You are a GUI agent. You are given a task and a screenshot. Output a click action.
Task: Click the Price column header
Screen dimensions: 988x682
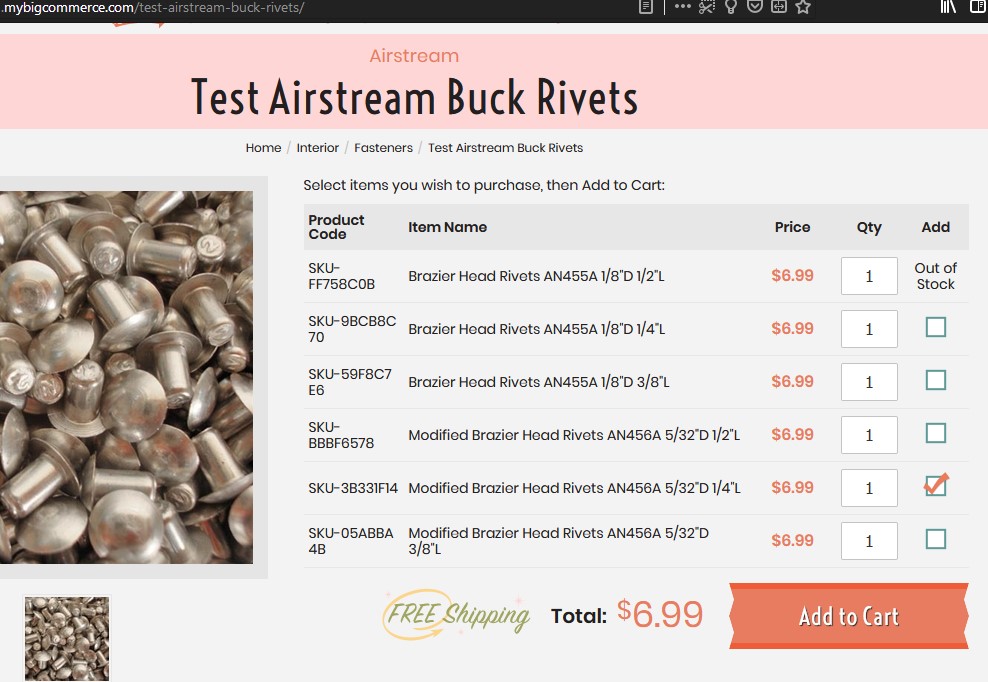[x=793, y=227]
